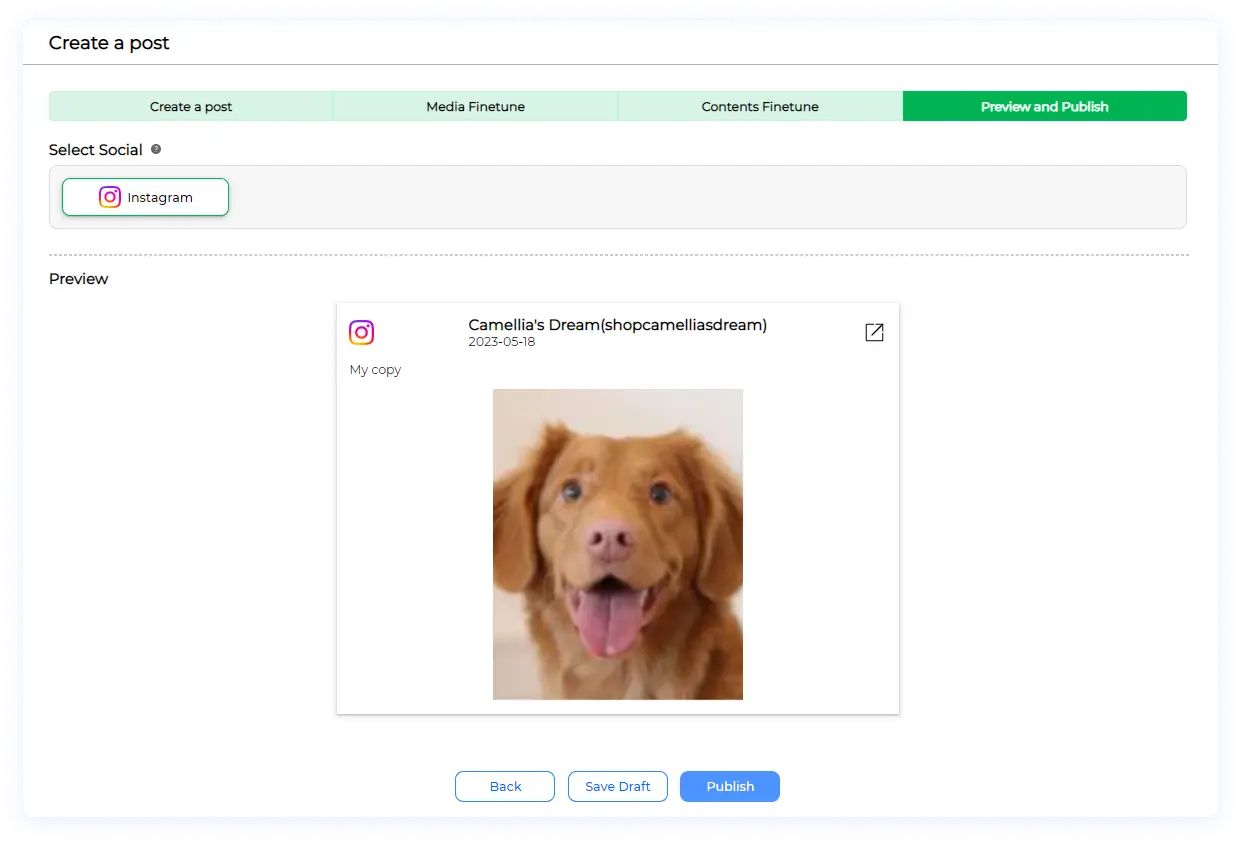Switch to the Media Finetune step
Image resolution: width=1241 pixels, height=844 pixels.
(475, 106)
